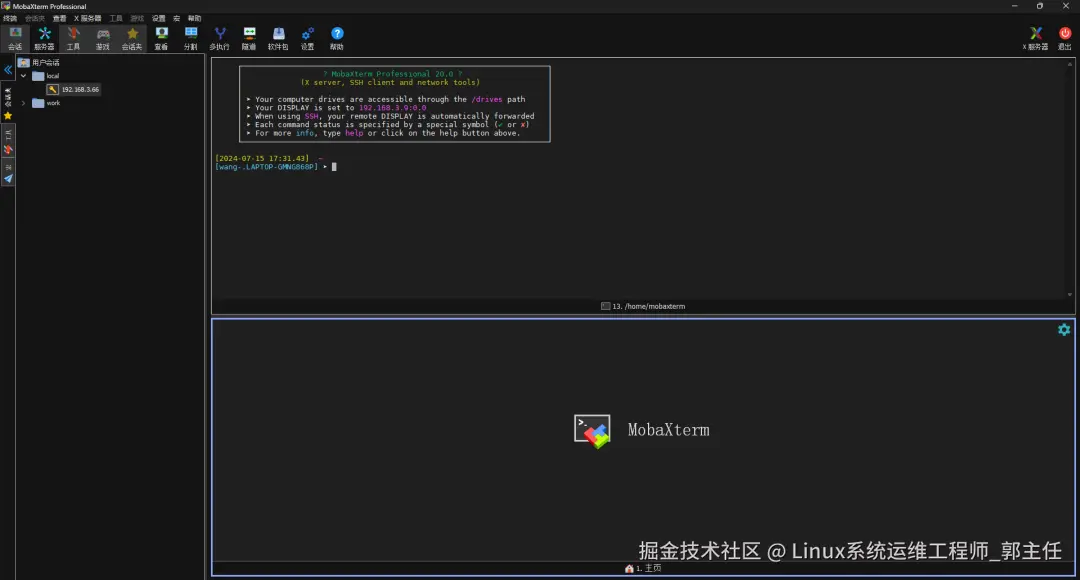Click the red 退出 (Exit) power icon
This screenshot has height=580, width=1080.
[x=1065, y=39]
